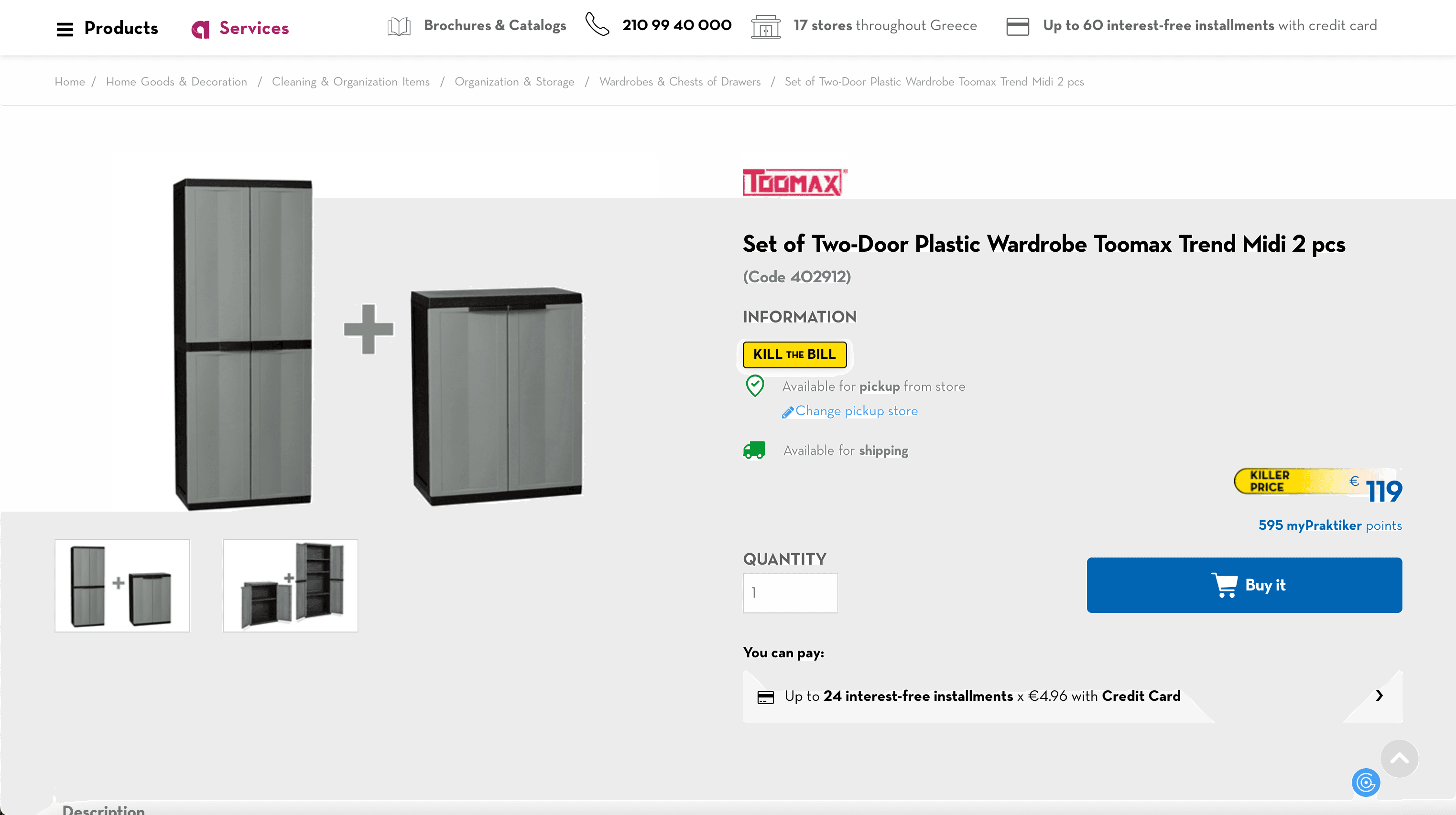Click Change pickup store link
Image resolution: width=1456 pixels, height=815 pixels.
tap(856, 411)
